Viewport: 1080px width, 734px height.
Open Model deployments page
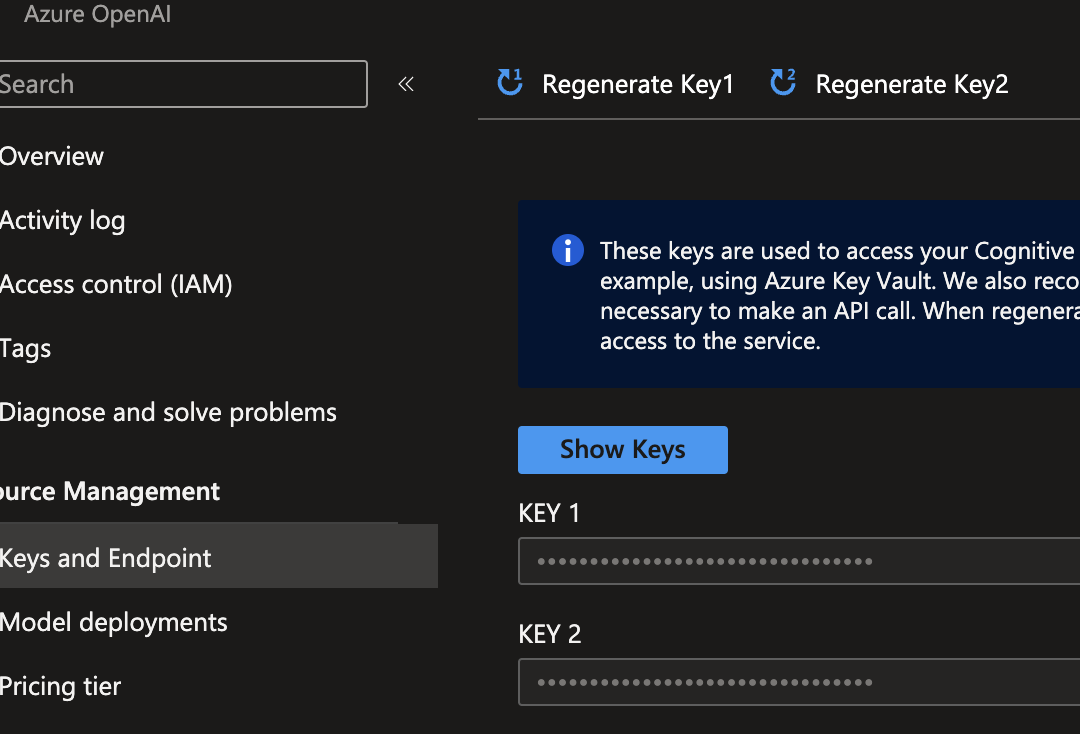click(113, 622)
